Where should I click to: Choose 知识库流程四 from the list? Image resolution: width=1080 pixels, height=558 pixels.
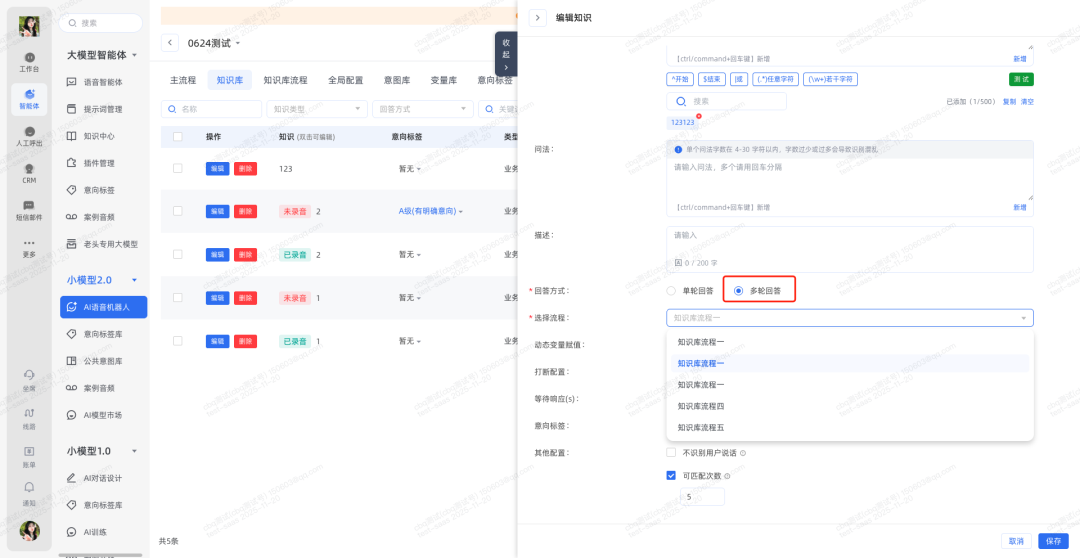(700, 406)
